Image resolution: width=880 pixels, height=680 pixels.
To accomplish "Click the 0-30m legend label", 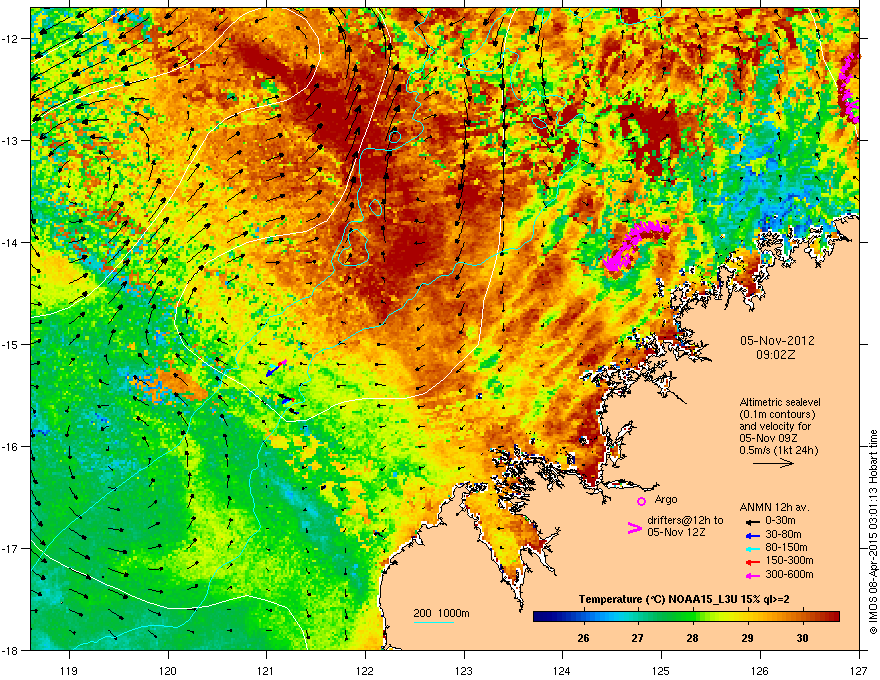I will (x=780, y=521).
